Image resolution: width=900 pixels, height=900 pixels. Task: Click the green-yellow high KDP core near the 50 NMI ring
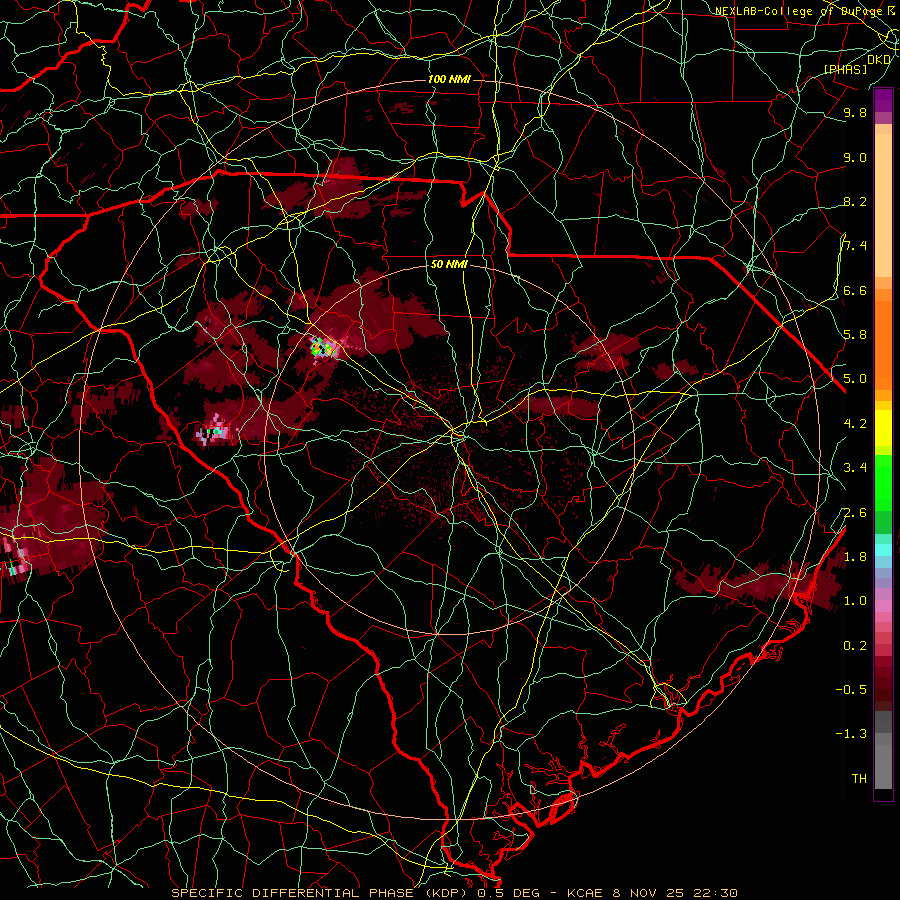point(322,347)
